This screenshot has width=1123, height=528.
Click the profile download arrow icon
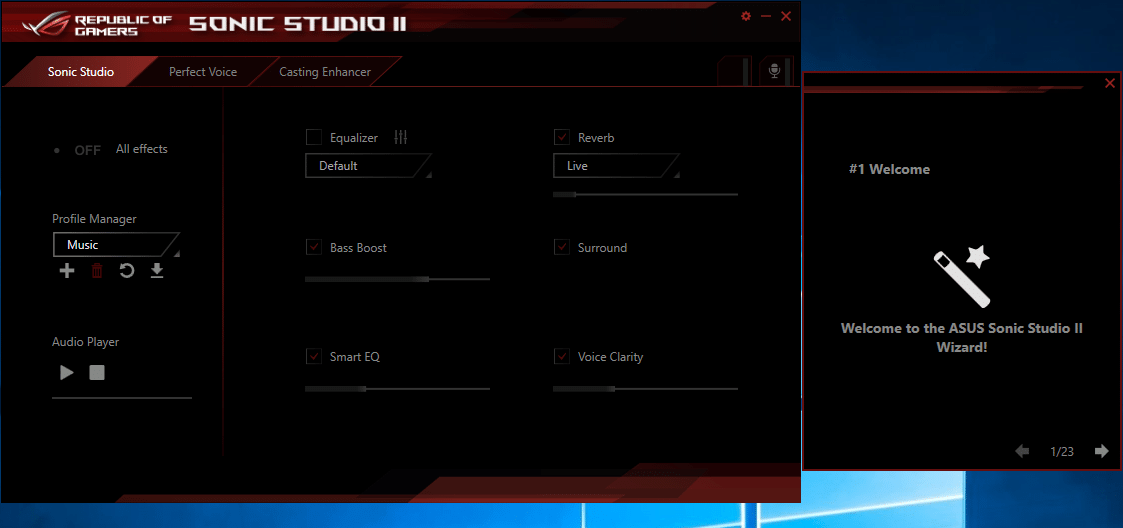point(157,271)
